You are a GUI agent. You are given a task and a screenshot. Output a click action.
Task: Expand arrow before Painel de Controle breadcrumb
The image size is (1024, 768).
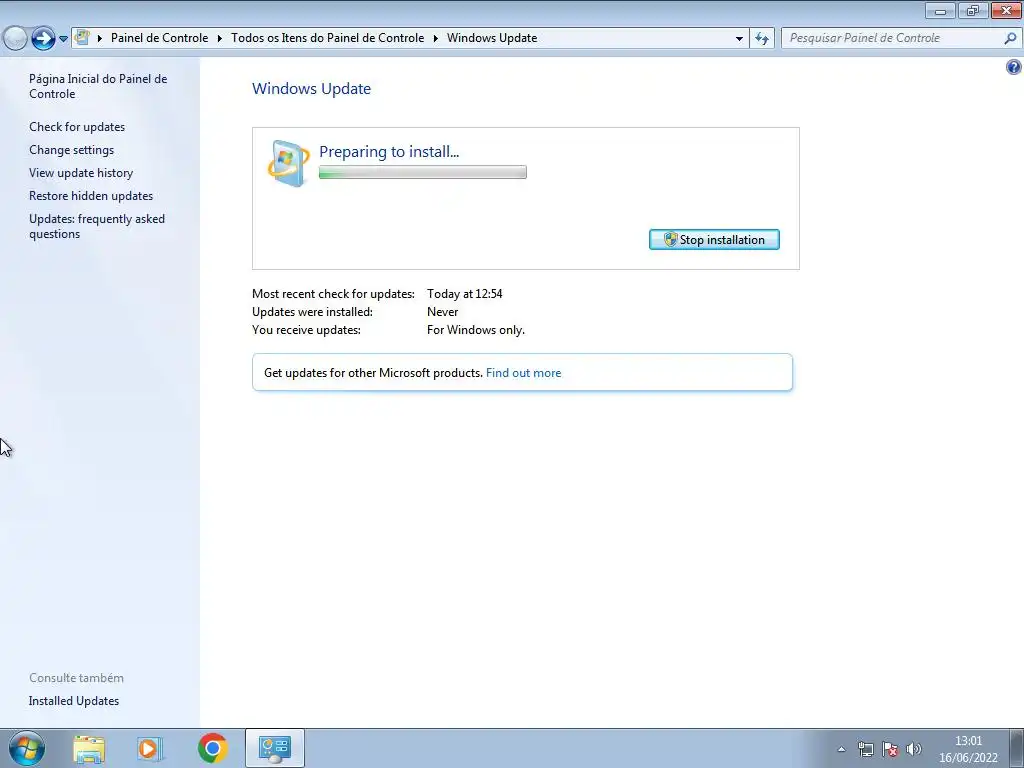[x=100, y=38]
